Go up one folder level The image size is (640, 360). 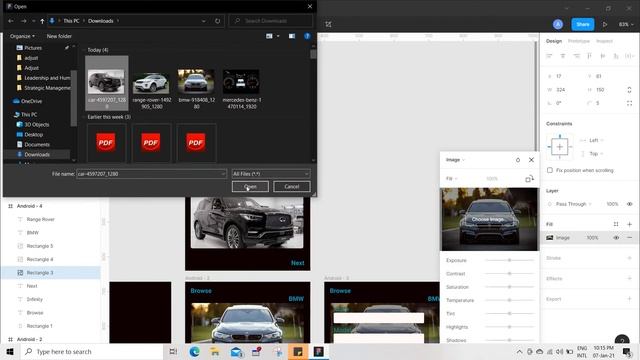point(42,21)
